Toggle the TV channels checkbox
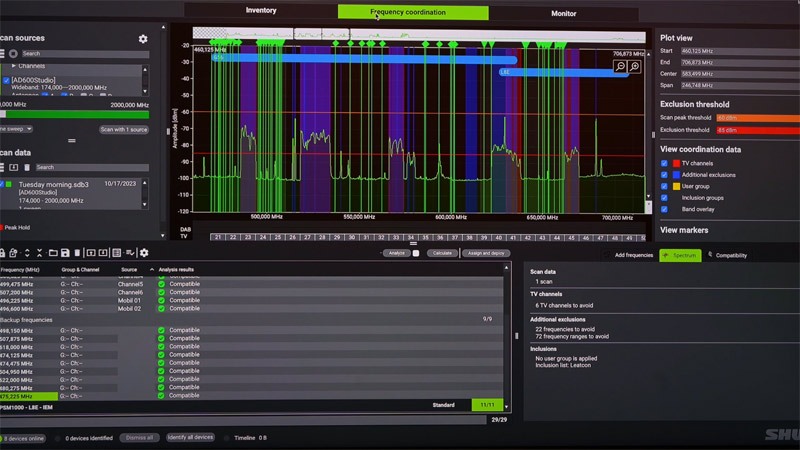 pos(664,163)
